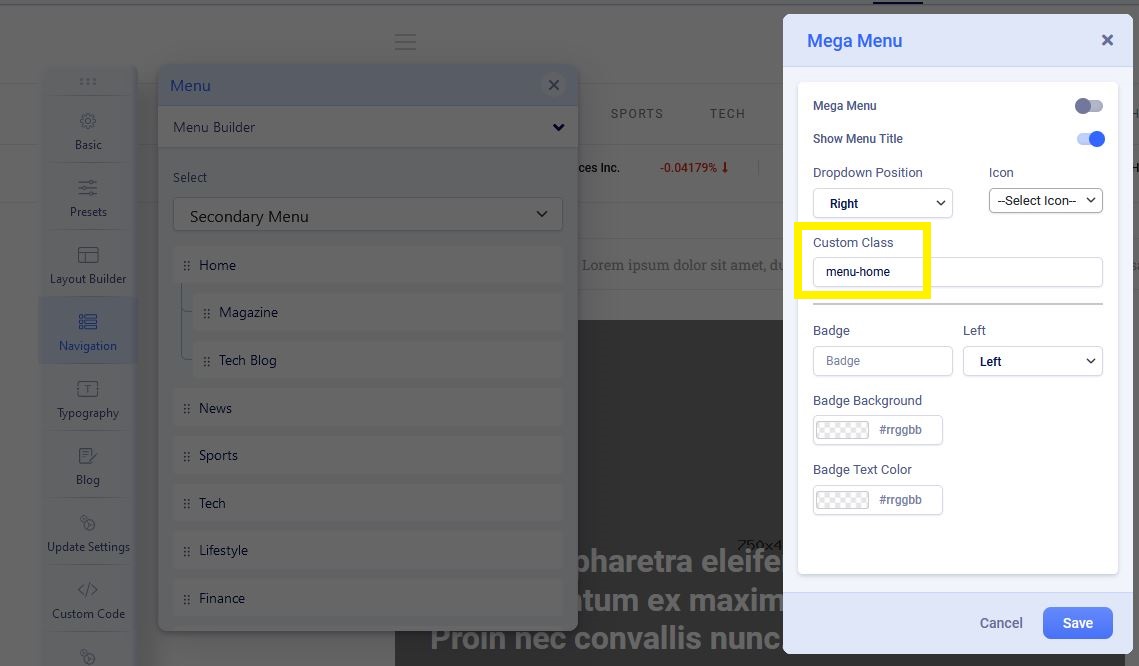Select the SPORTS menu item
Image resolution: width=1139 pixels, height=666 pixels.
[637, 114]
